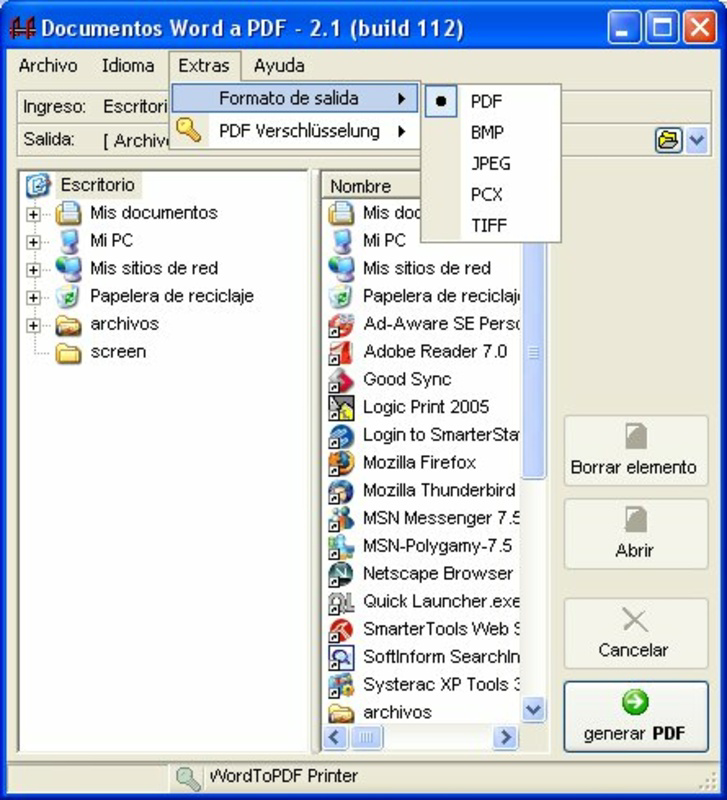Click the Nombre column header
The height and width of the screenshot is (800, 727).
(370, 186)
